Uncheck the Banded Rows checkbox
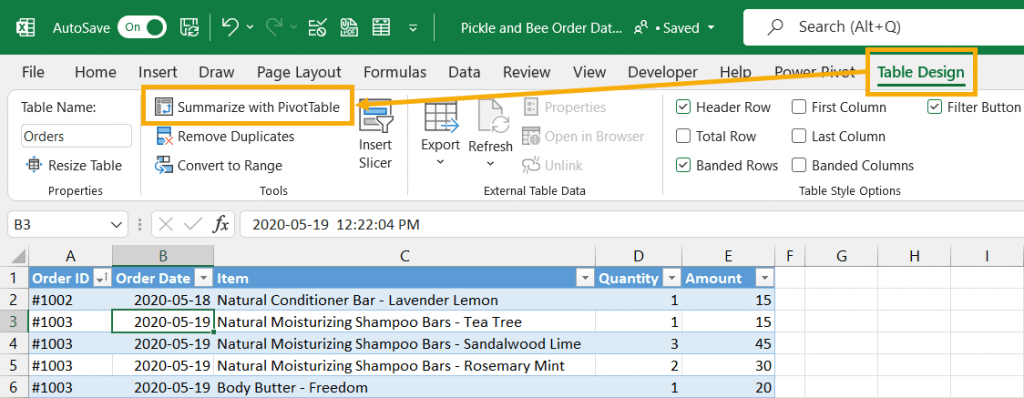Viewport: 1024px width, 398px height. [x=684, y=165]
